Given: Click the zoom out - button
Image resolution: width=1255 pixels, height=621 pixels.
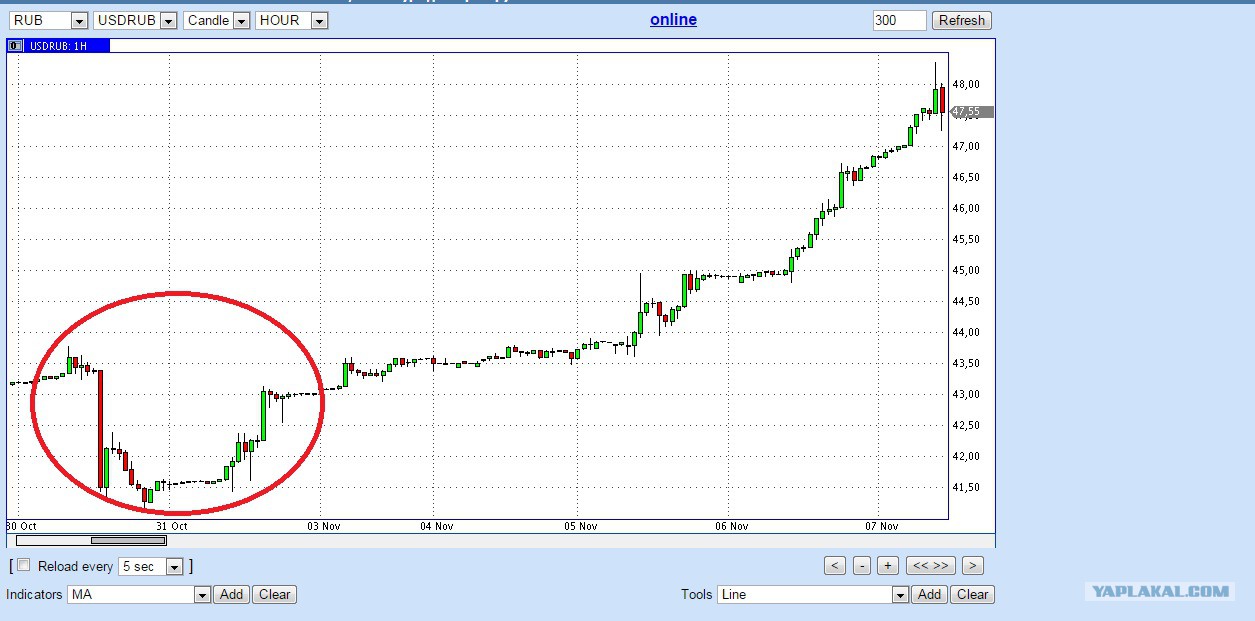Looking at the screenshot, I should 862,565.
